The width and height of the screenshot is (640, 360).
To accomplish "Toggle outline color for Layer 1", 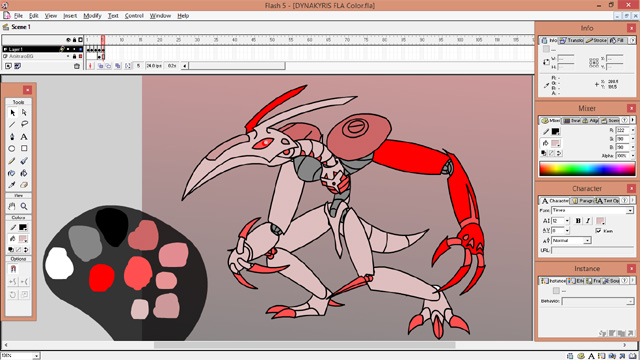I will (x=80, y=49).
